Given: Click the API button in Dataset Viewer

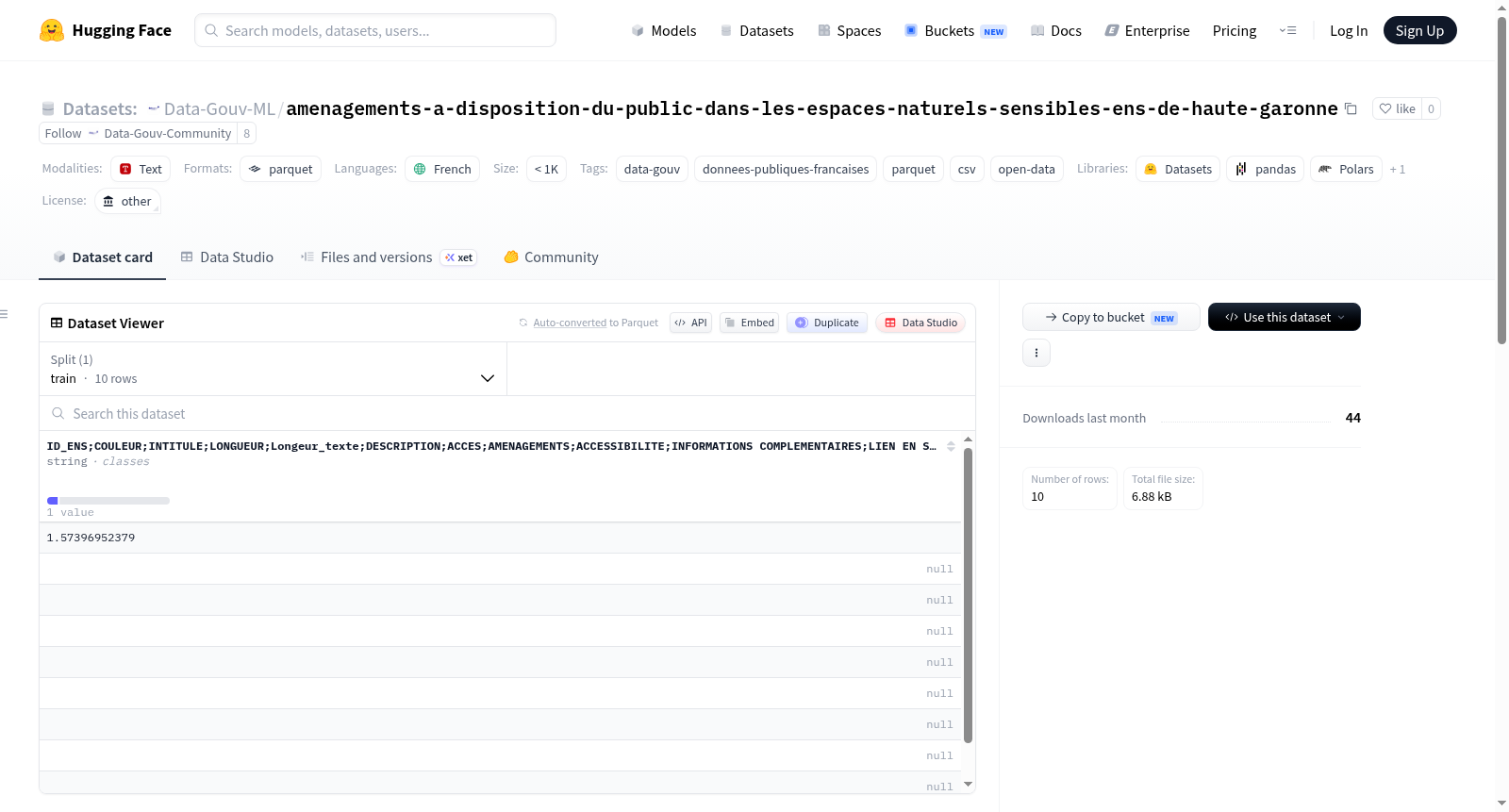Looking at the screenshot, I should [690, 323].
